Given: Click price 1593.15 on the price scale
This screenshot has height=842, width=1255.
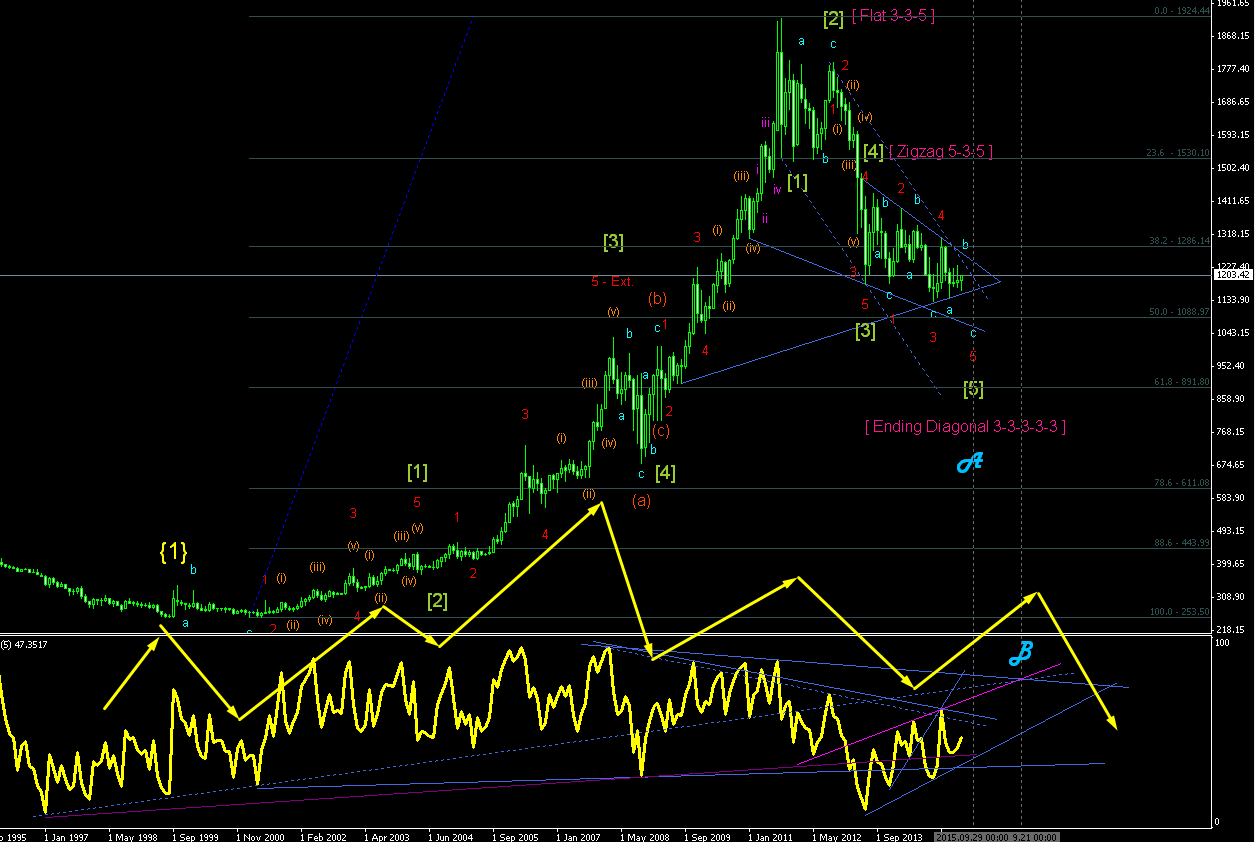Looking at the screenshot, I should [x=1232, y=135].
